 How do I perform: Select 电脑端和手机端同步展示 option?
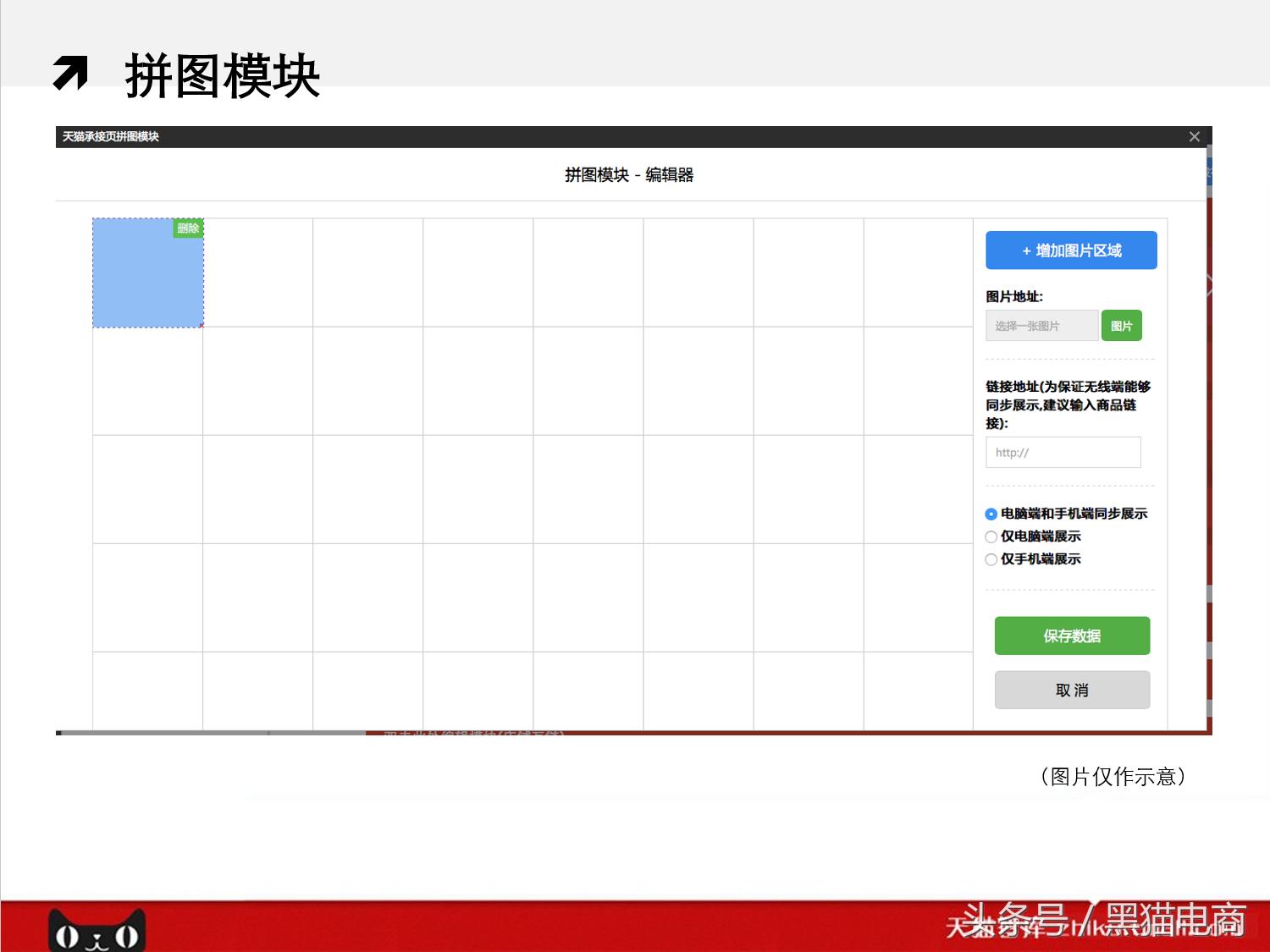991,514
